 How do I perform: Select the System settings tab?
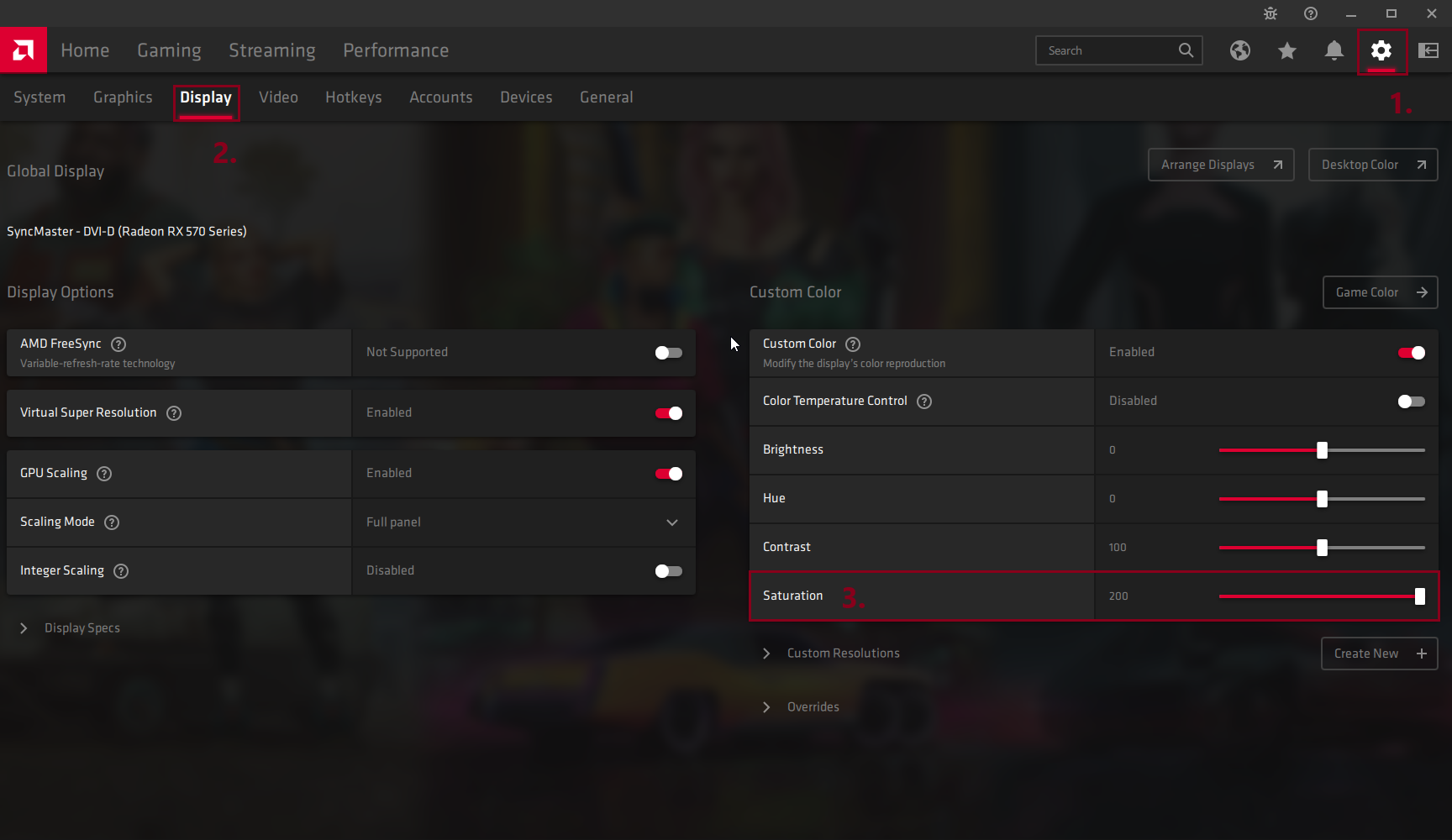pyautogui.click(x=39, y=97)
